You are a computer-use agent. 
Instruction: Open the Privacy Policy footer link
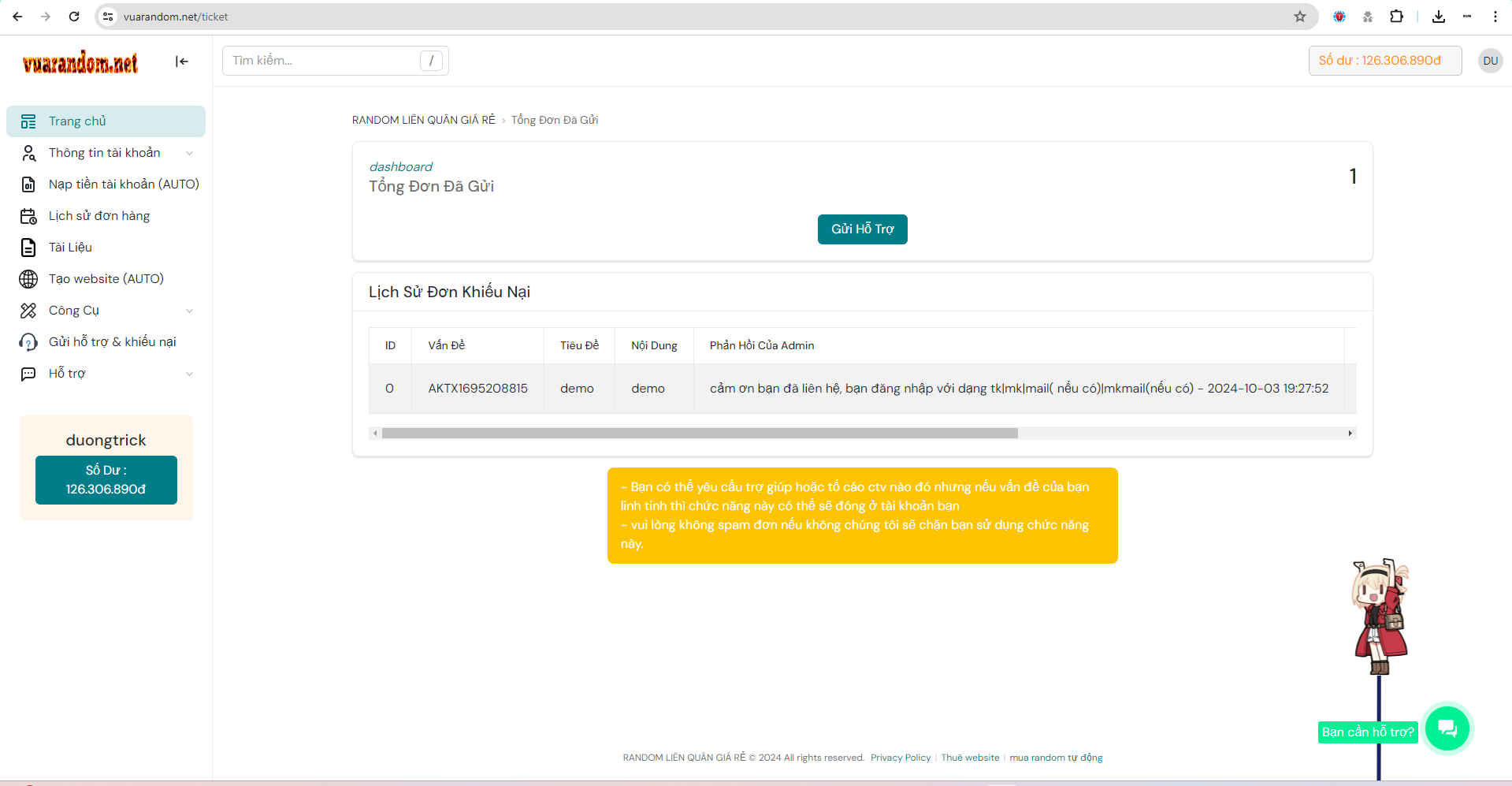[x=901, y=758]
